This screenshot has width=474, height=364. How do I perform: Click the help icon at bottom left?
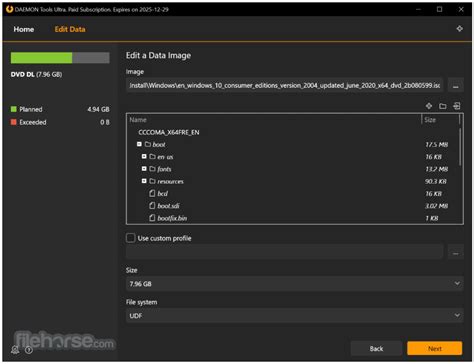point(29,350)
